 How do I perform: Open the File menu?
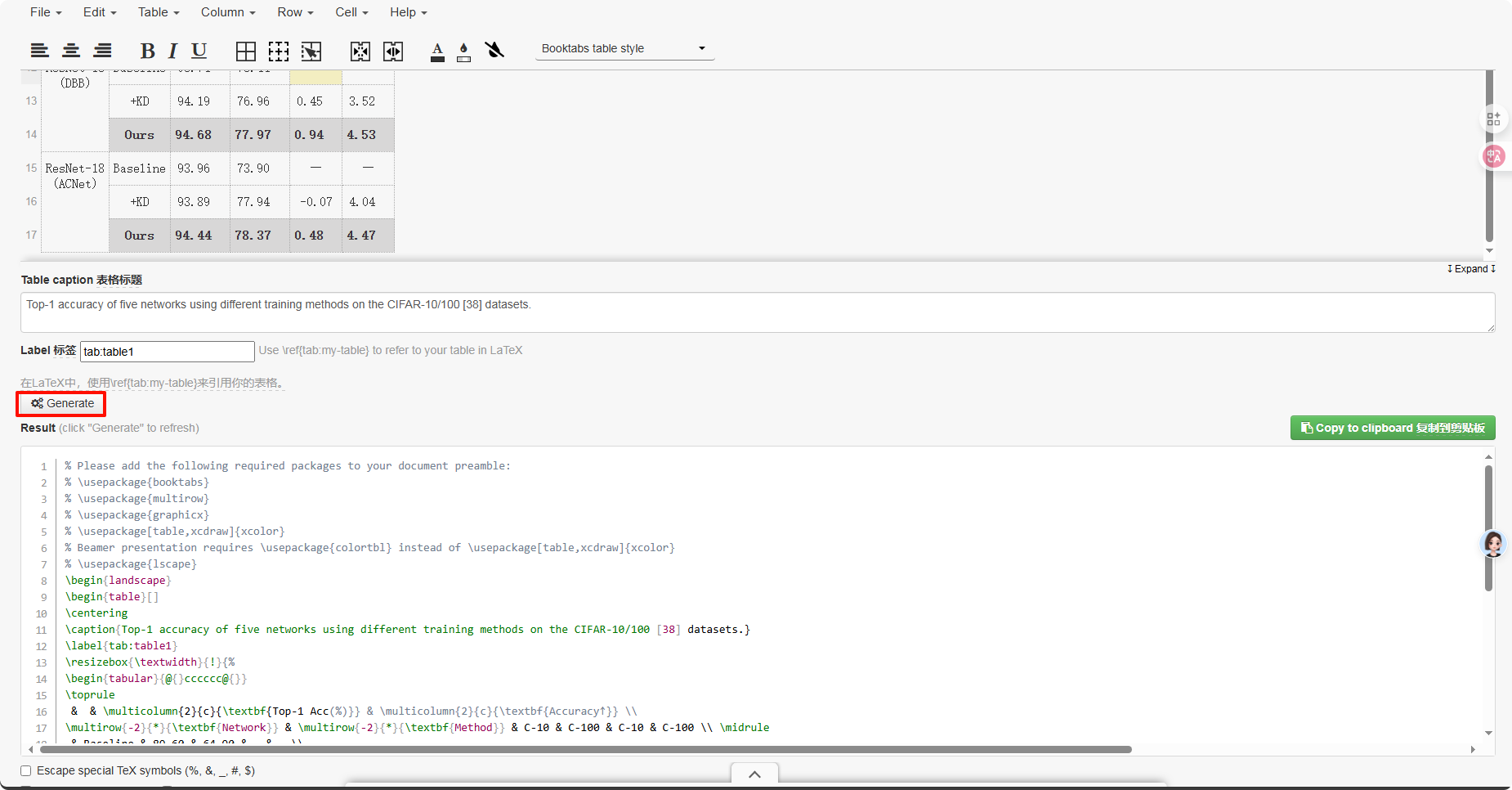coord(46,12)
